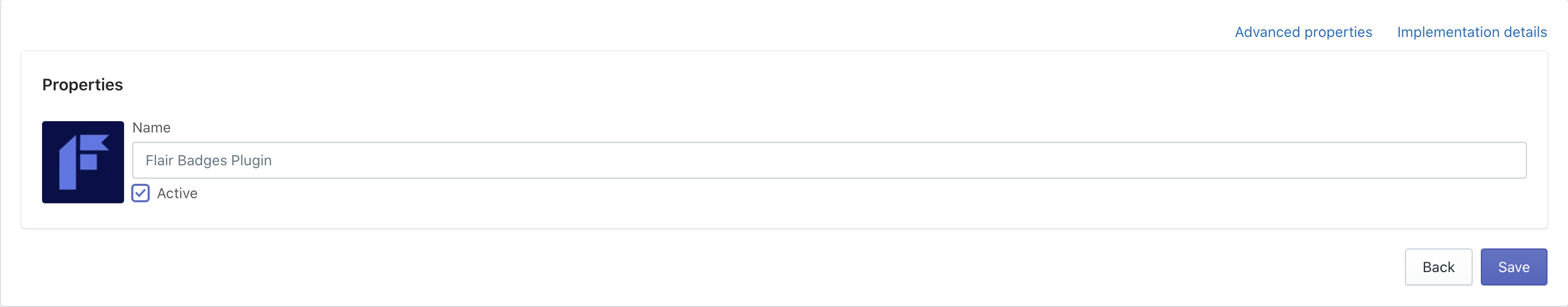Click the Active checkbox label text
The height and width of the screenshot is (307, 1568).
(177, 193)
